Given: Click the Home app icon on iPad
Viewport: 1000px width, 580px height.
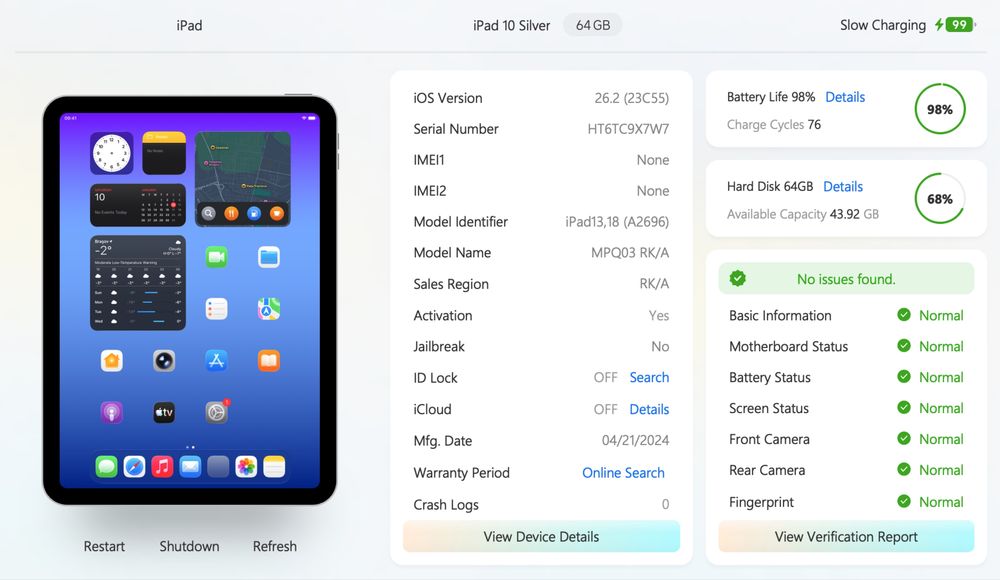Looking at the screenshot, I should pos(112,361).
